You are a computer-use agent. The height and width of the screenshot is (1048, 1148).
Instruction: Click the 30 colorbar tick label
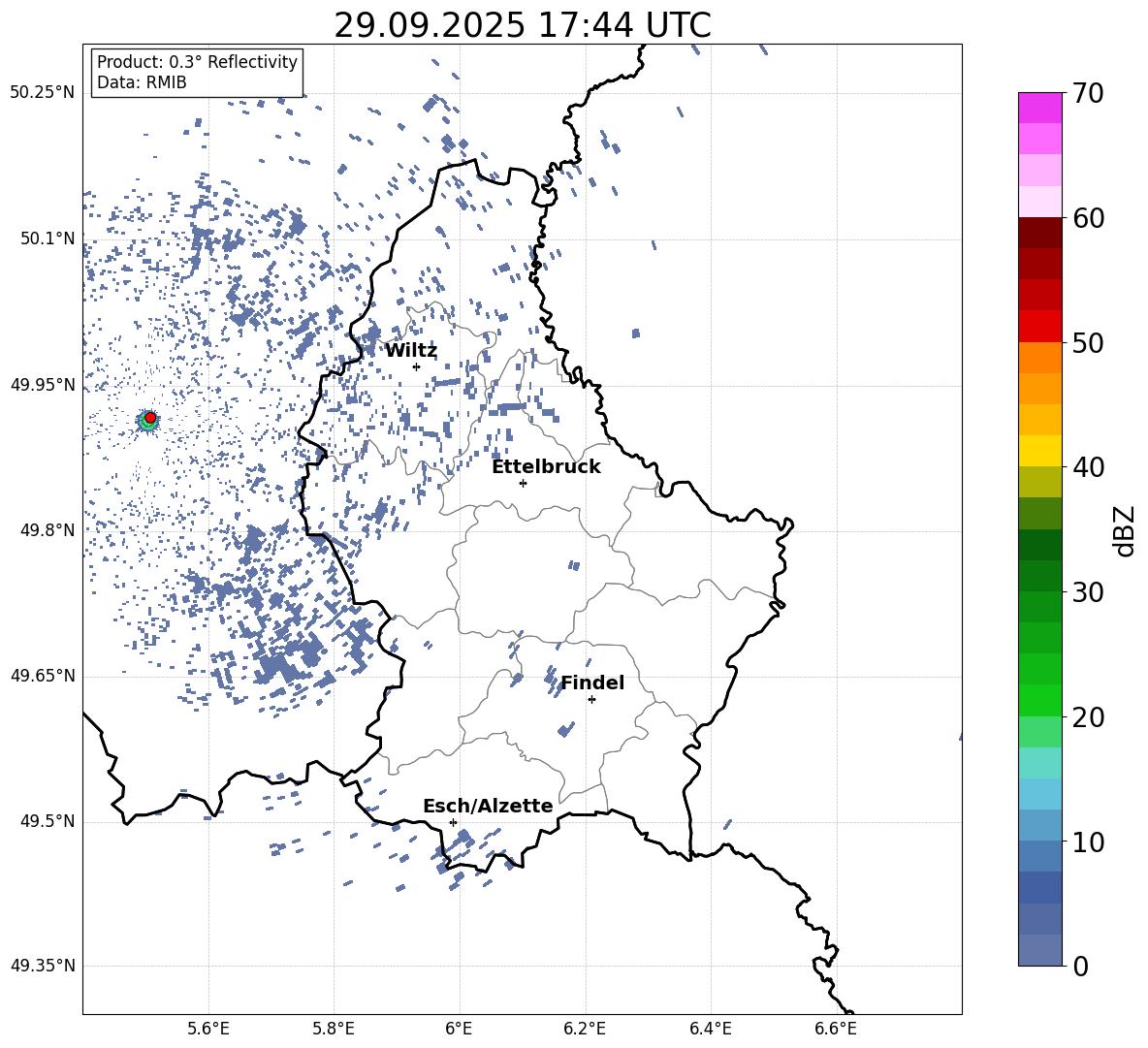coord(1088,592)
